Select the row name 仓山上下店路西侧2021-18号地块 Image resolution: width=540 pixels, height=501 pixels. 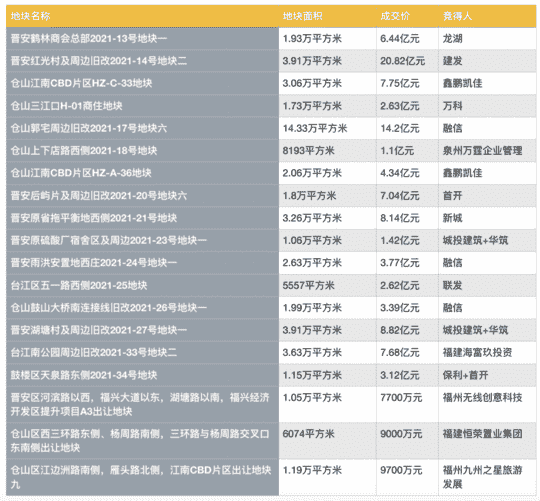tap(142, 151)
